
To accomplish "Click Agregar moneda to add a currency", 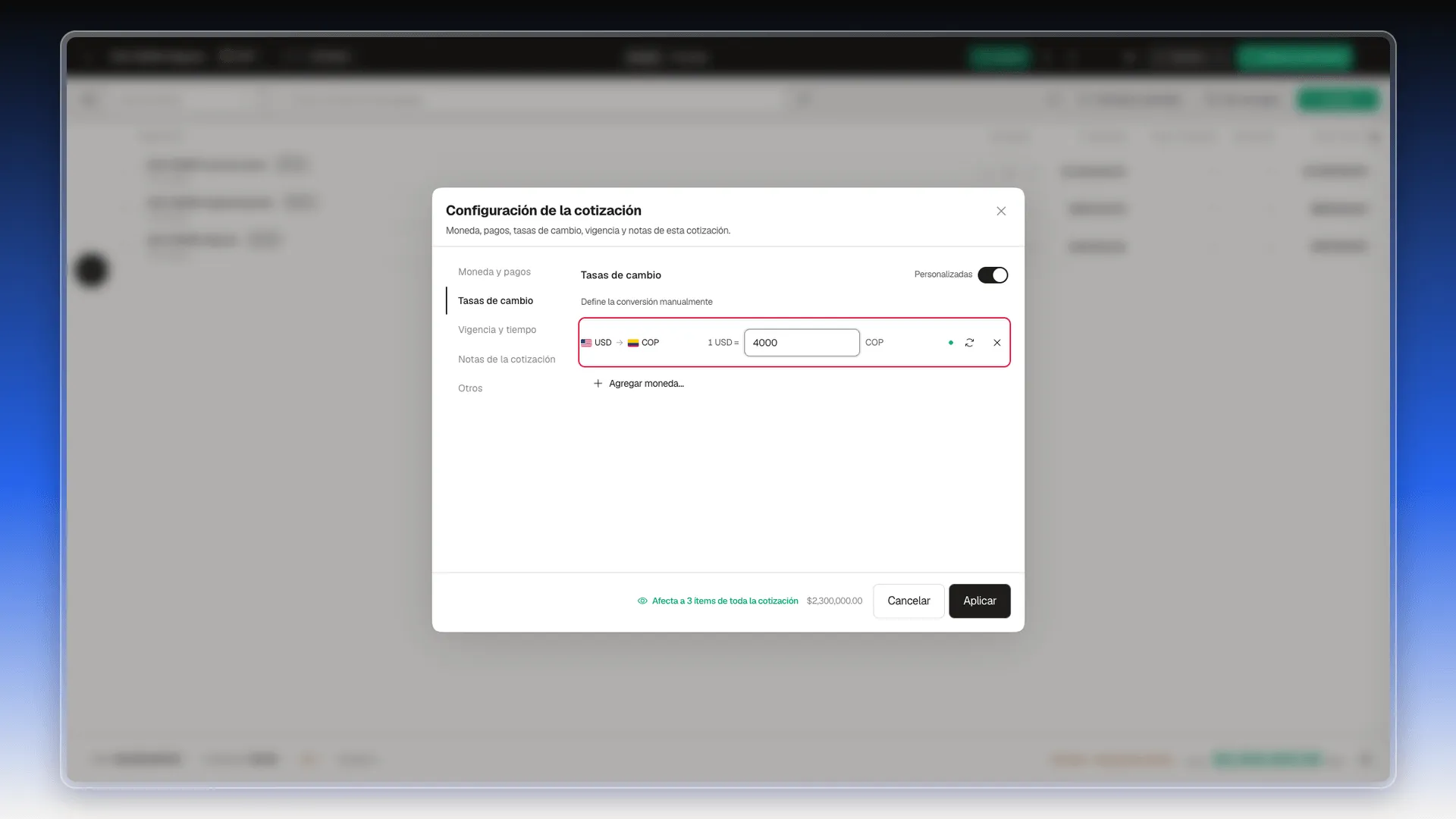I will (639, 384).
